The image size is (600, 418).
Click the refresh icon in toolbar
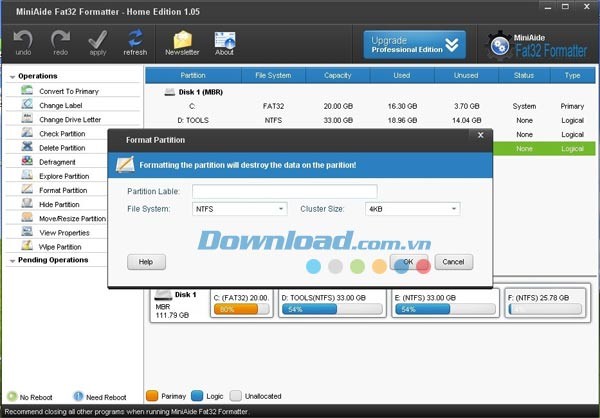pos(135,40)
